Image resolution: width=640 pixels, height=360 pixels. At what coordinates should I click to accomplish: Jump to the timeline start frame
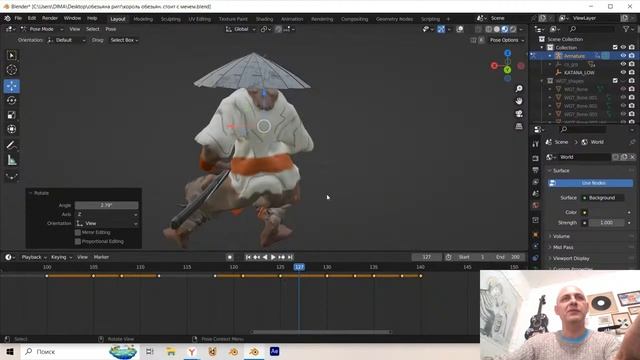click(x=248, y=257)
